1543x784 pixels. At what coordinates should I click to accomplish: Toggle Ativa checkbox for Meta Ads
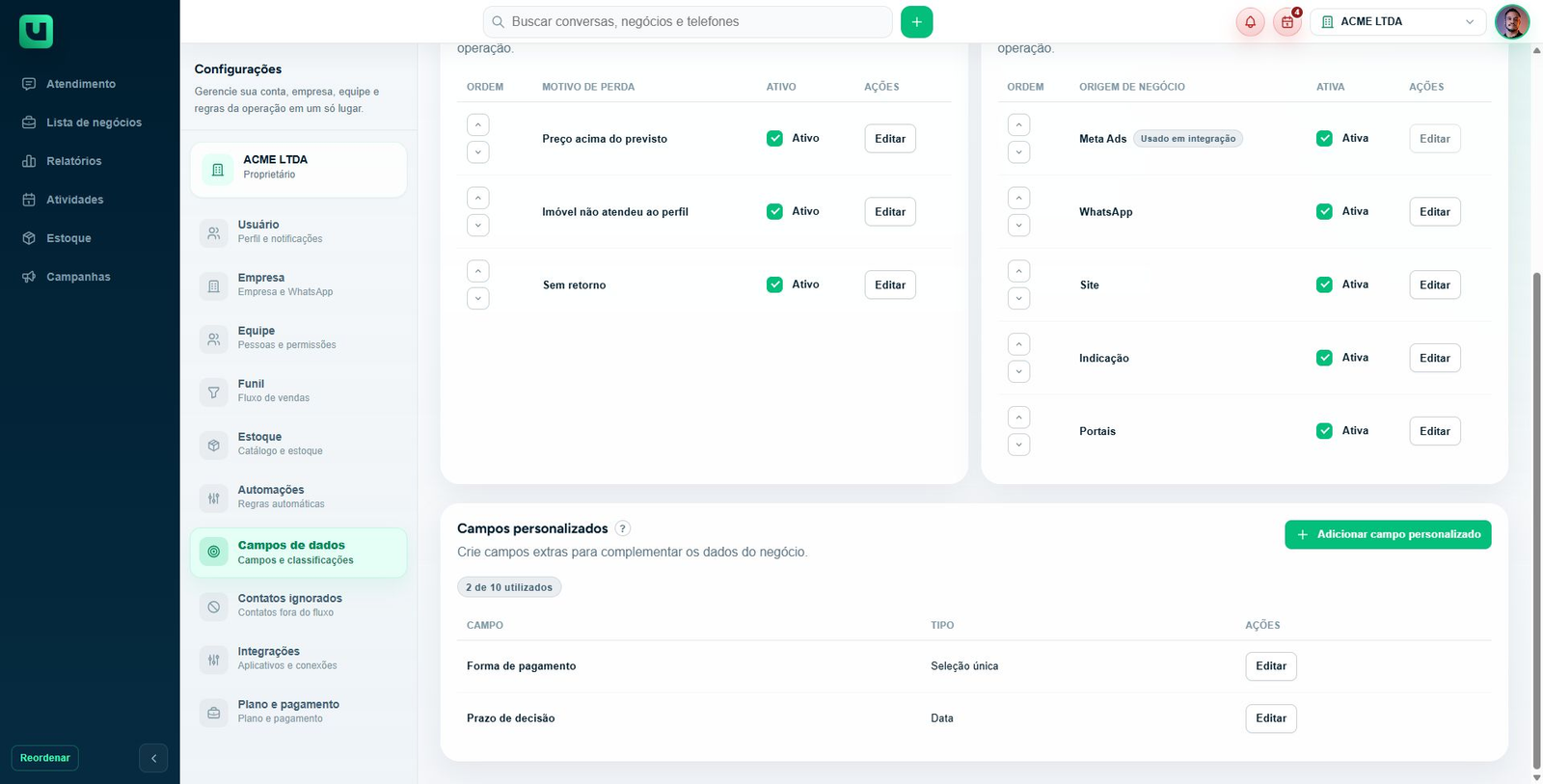[x=1324, y=138]
